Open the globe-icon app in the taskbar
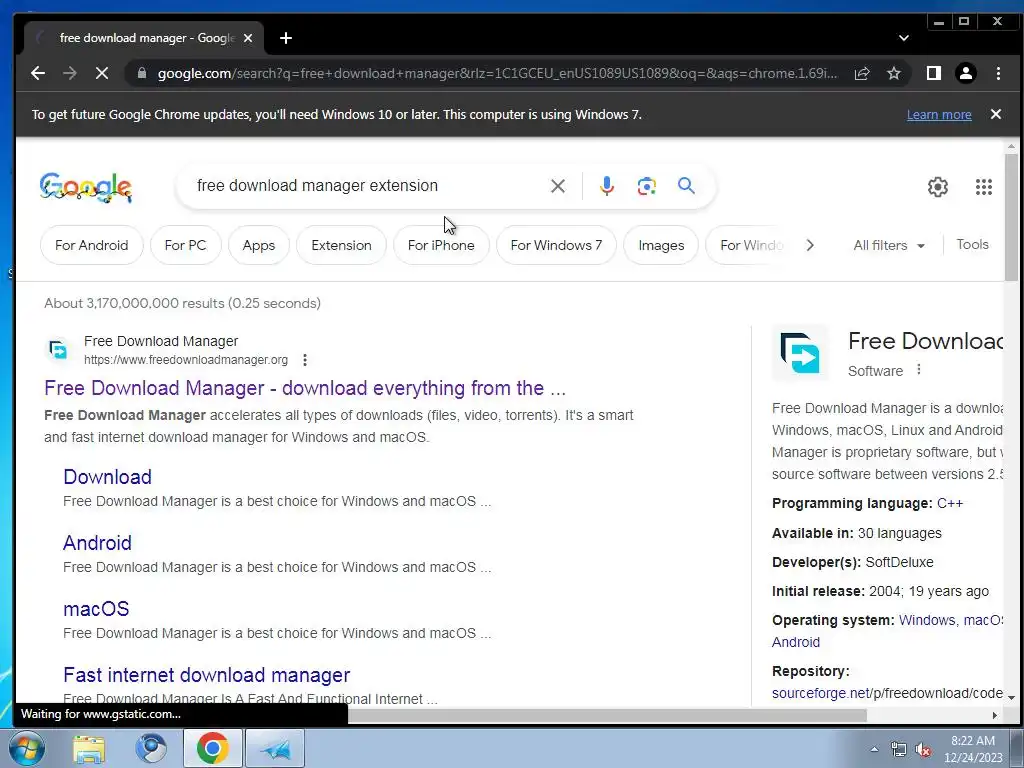This screenshot has height=768, width=1024. point(151,748)
